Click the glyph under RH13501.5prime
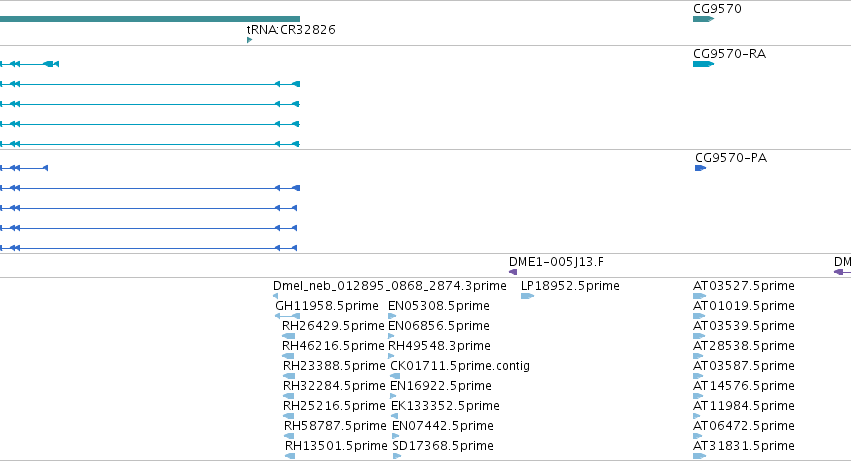Viewport: 851px width, 461px height. tap(290, 456)
